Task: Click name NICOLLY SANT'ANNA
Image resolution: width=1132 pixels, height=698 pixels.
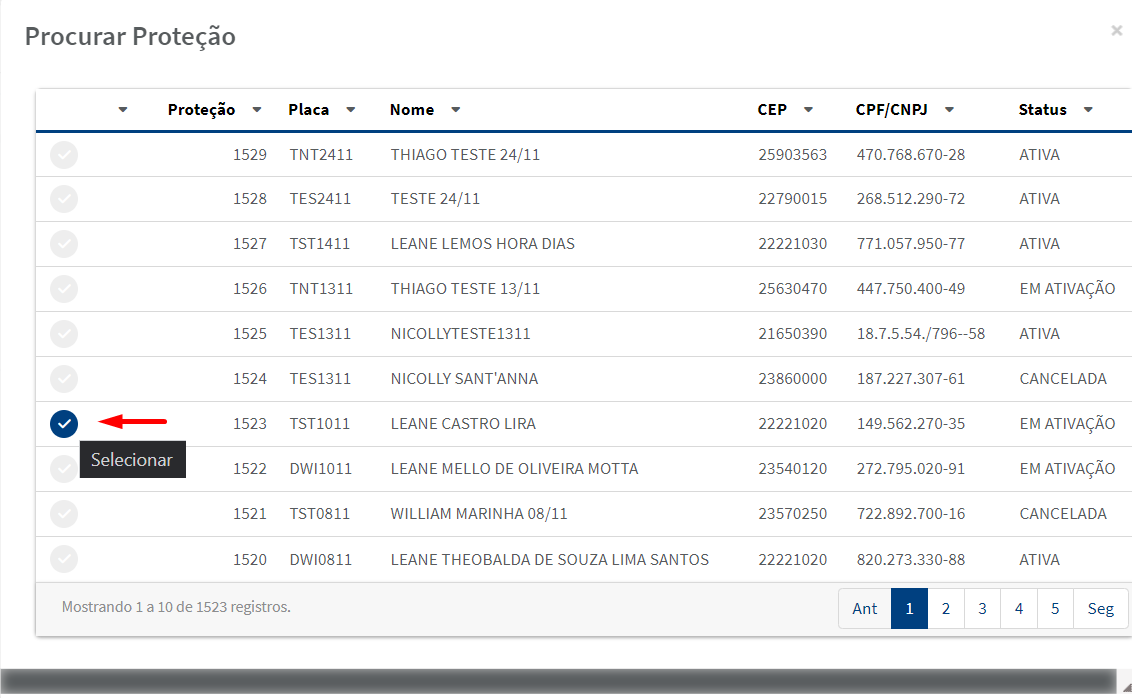Action: click(x=464, y=379)
